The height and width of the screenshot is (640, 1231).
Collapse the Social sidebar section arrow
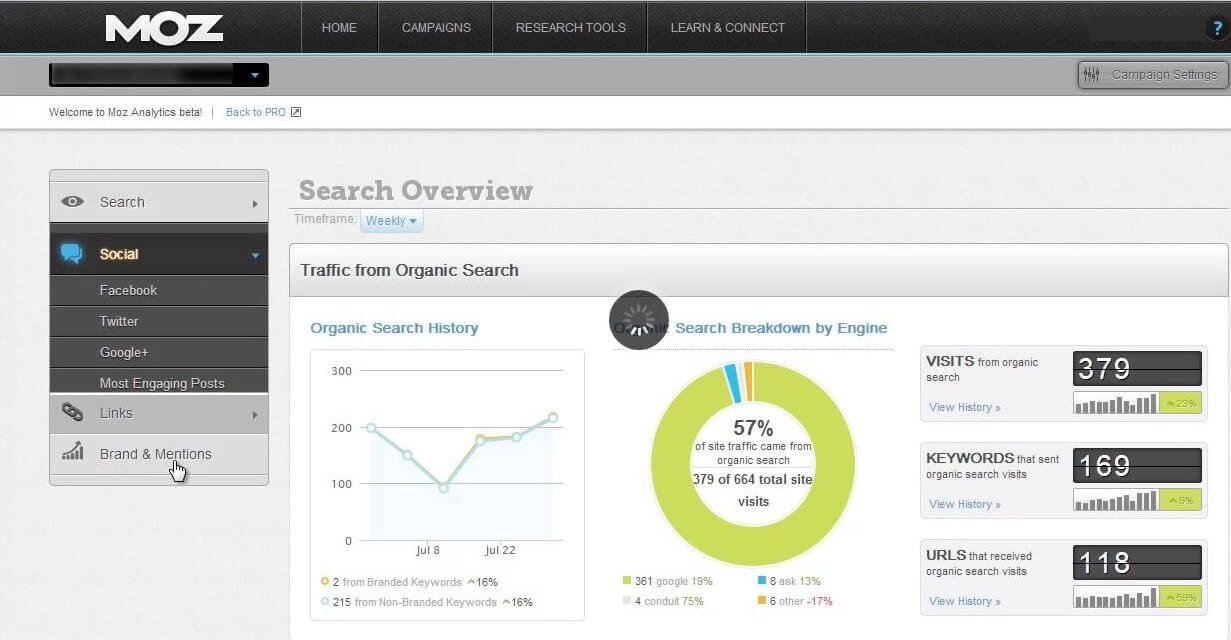pos(255,256)
